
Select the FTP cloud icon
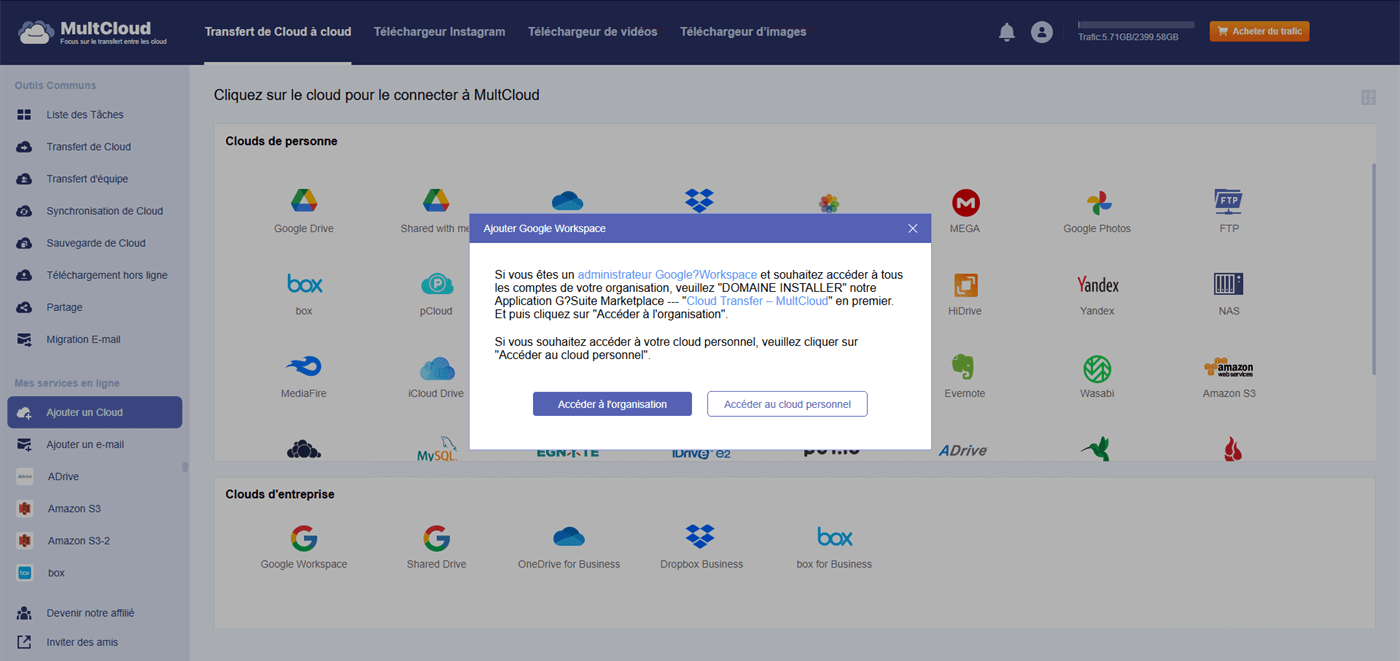(x=1229, y=202)
